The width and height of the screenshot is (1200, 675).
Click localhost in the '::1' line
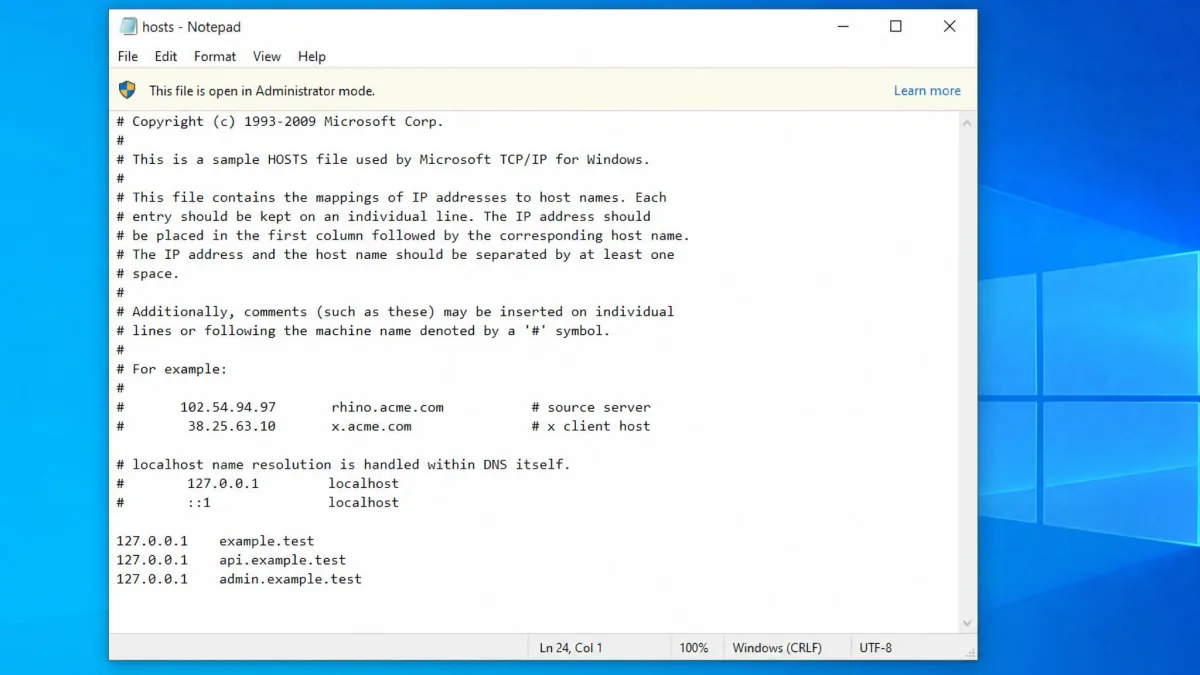(x=364, y=503)
